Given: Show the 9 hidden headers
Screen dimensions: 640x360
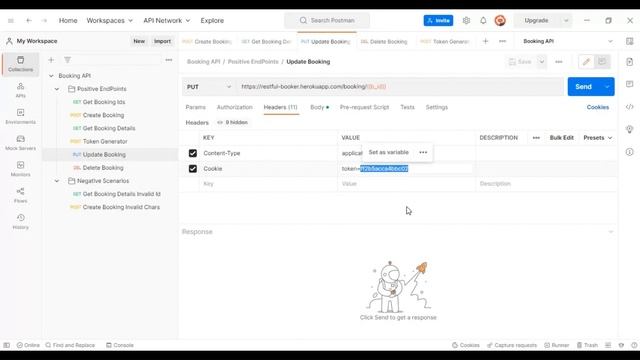Looking at the screenshot, I should click(232, 122).
